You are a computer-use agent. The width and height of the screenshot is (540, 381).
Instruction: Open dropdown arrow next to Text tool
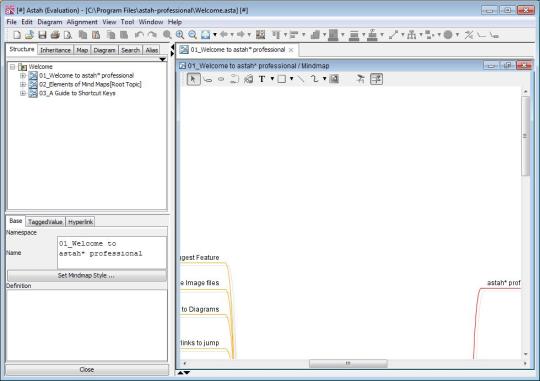tap(272, 79)
